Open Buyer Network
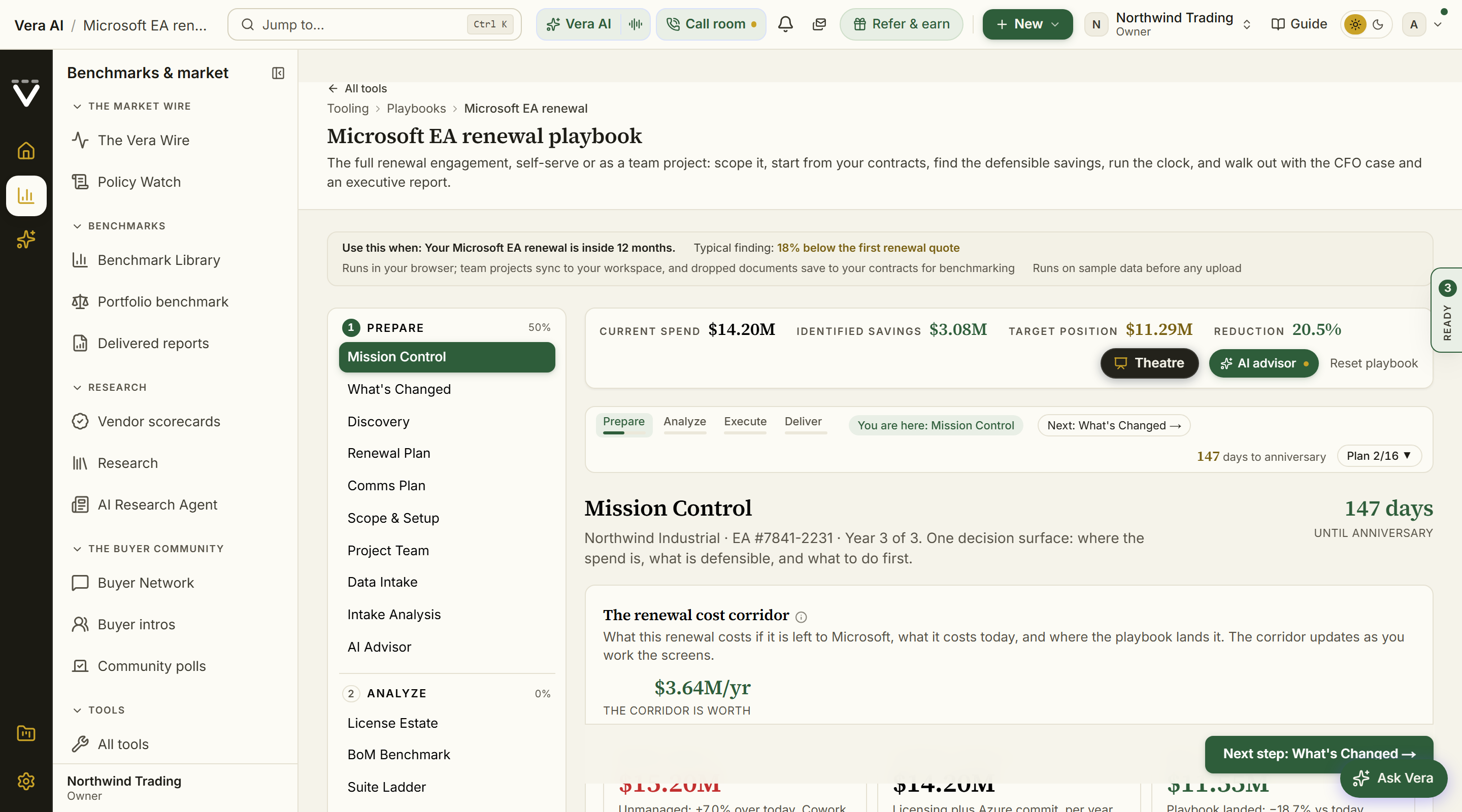1462x812 pixels. coord(175,583)
